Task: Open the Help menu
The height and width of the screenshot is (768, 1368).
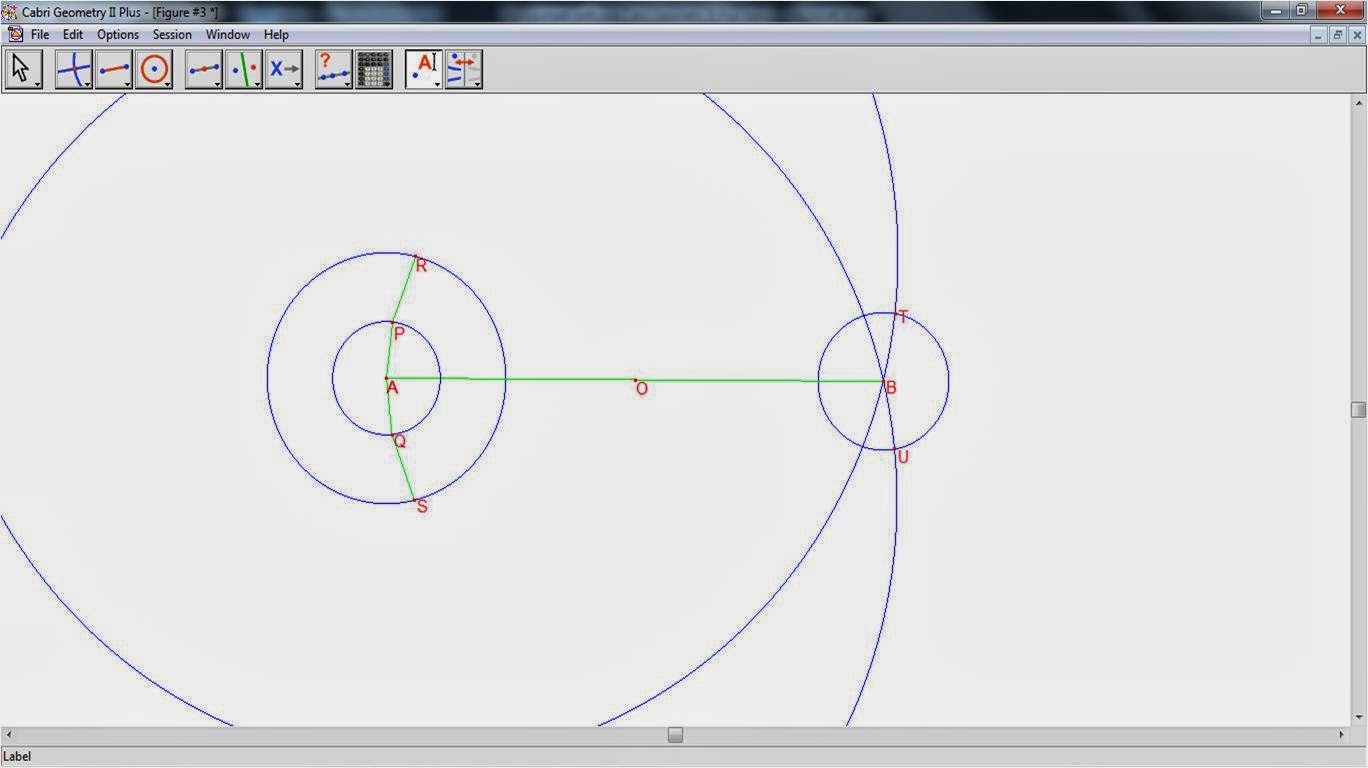Action: click(x=276, y=34)
